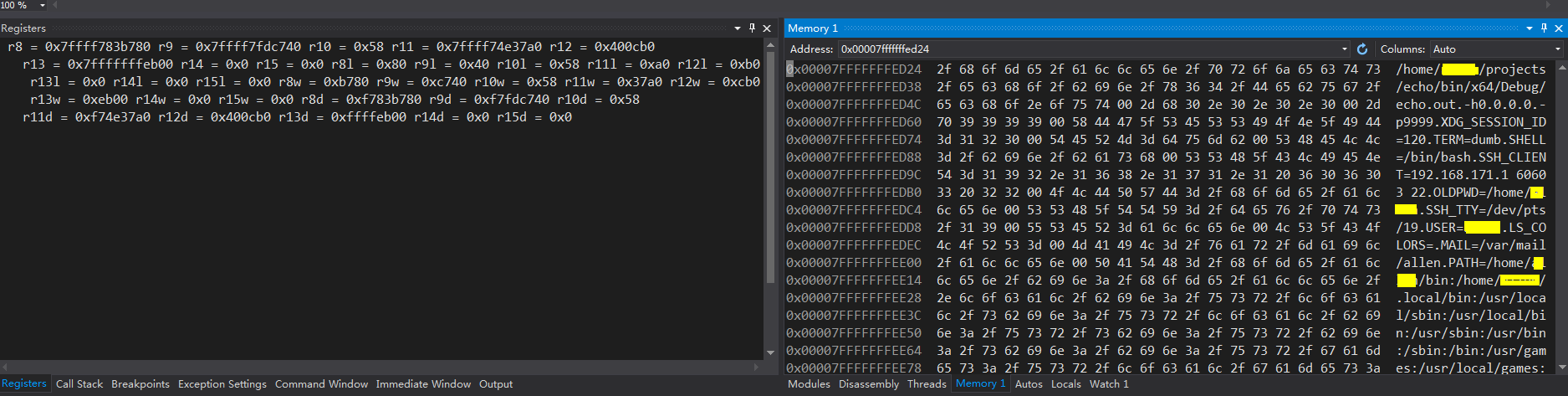This screenshot has height=396, width=1568.
Task: Close the Memory 1 panel
Action: click(x=1559, y=28)
